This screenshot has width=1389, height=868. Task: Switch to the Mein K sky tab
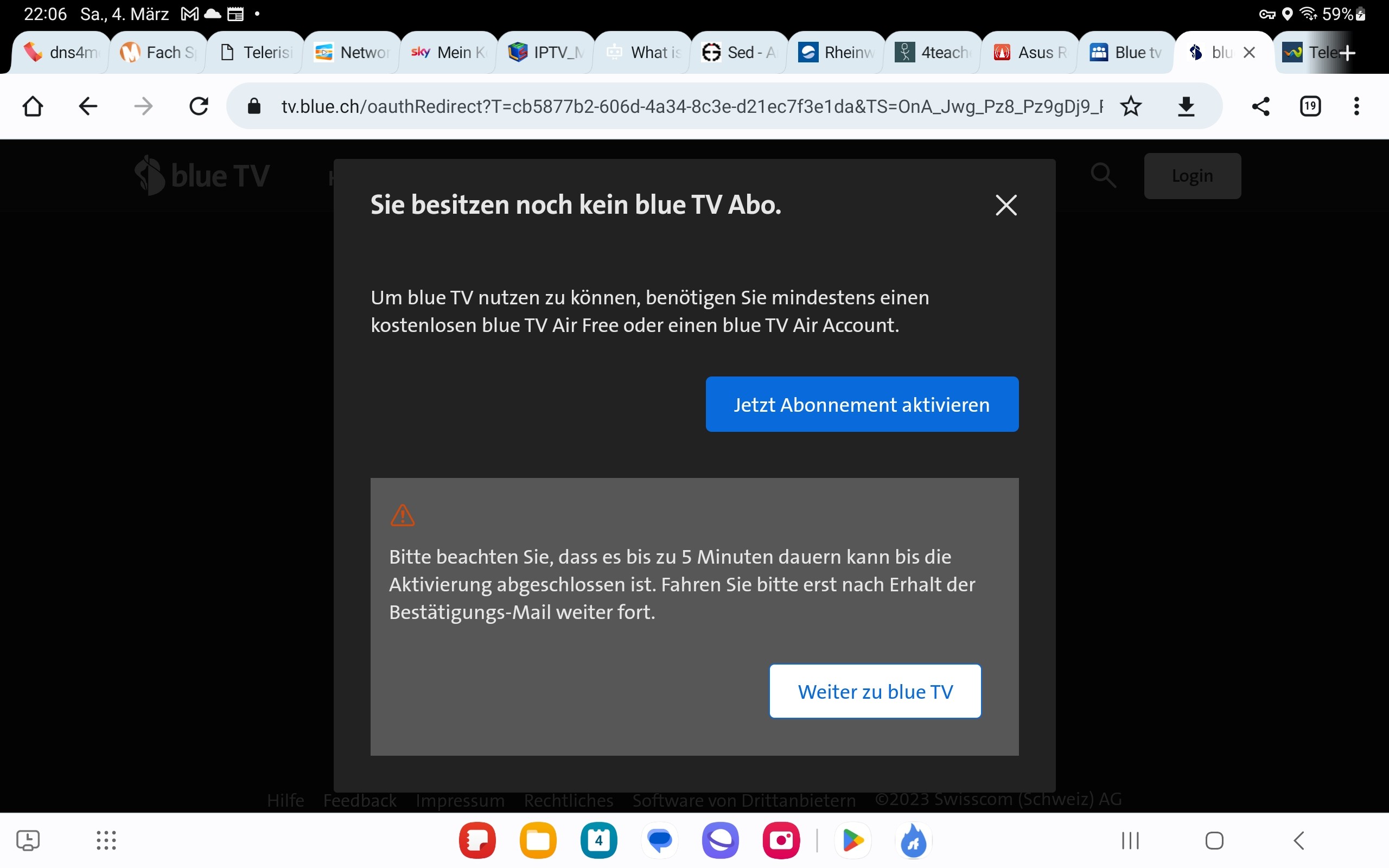pos(448,53)
